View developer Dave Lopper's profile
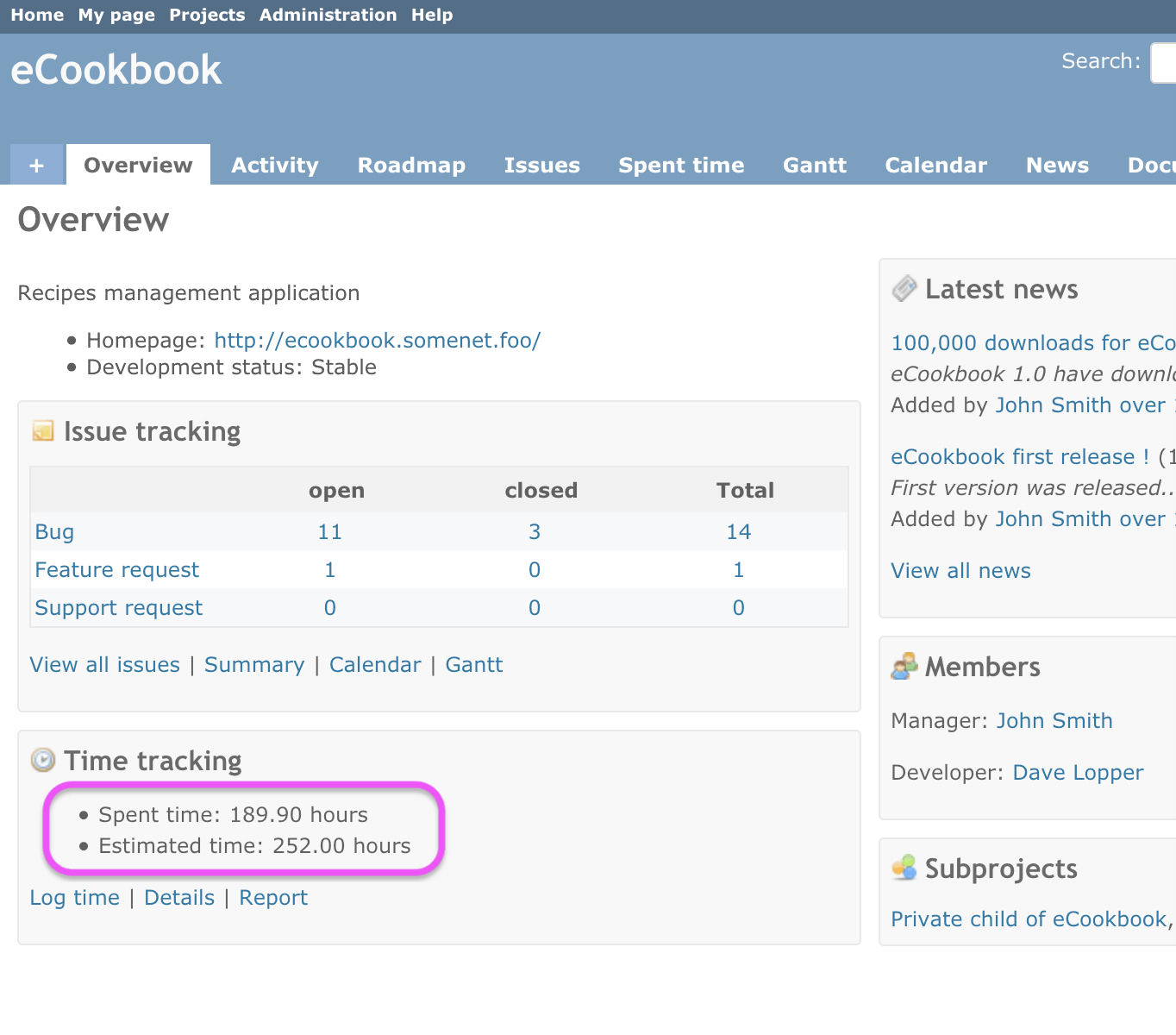1176x1035 pixels. 1078,773
